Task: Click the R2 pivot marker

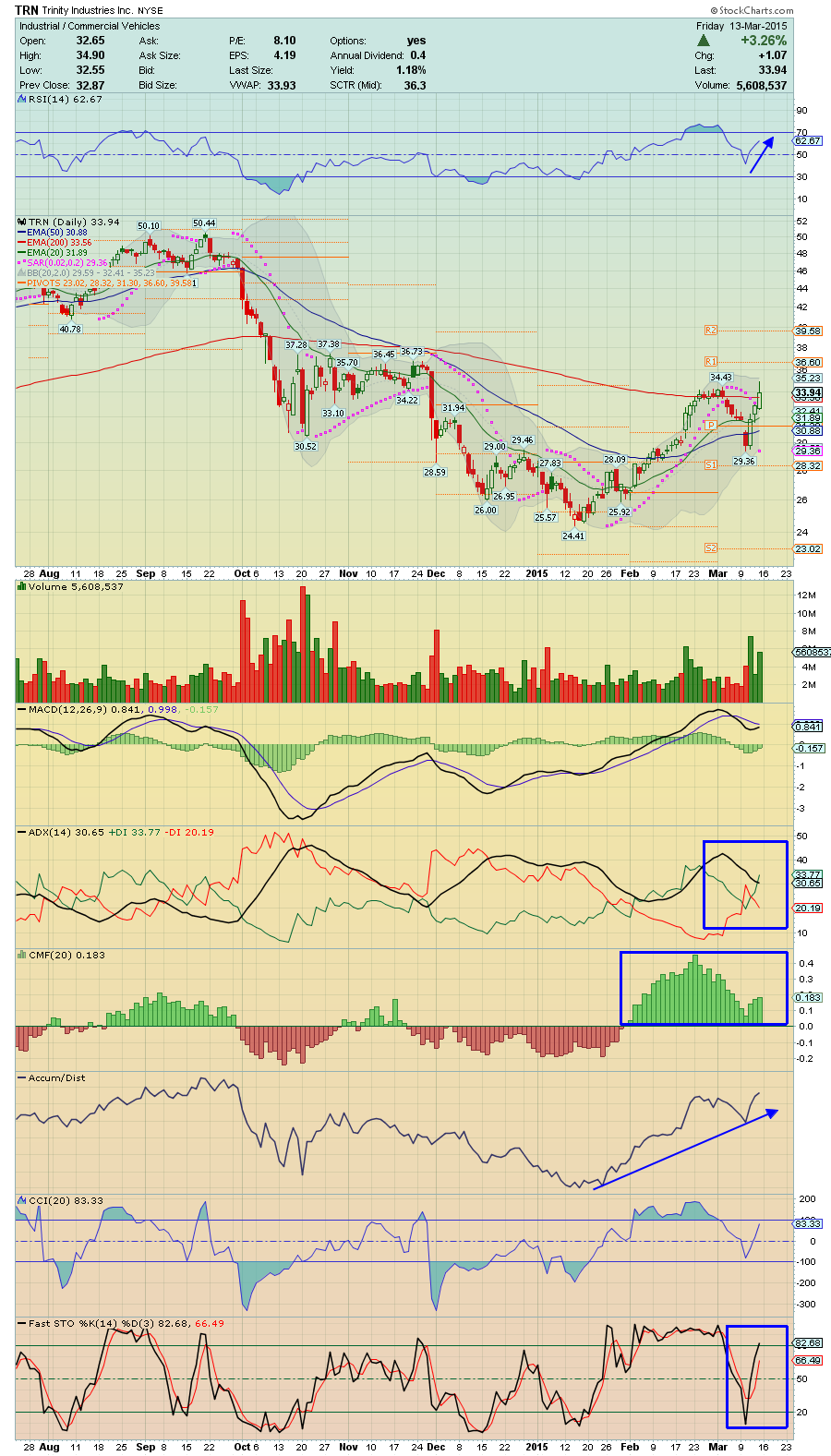Action: point(710,330)
